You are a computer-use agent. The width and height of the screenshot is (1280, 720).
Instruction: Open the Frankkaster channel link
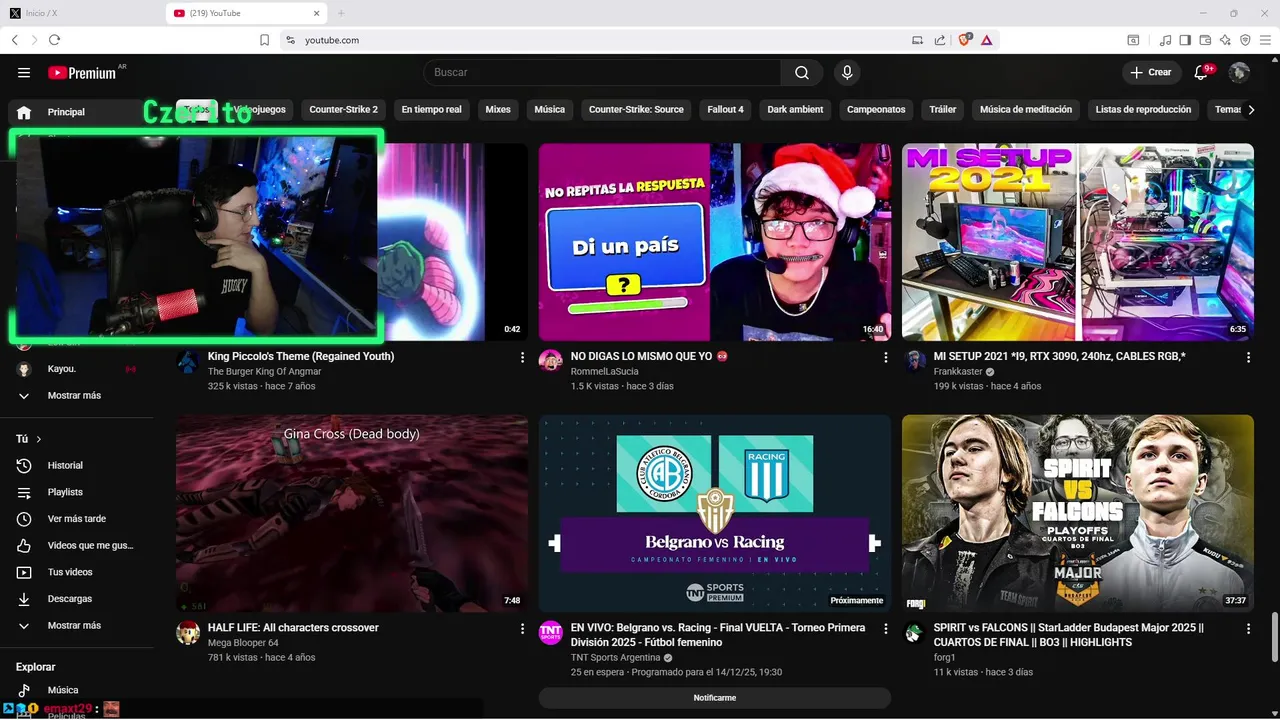(958, 371)
